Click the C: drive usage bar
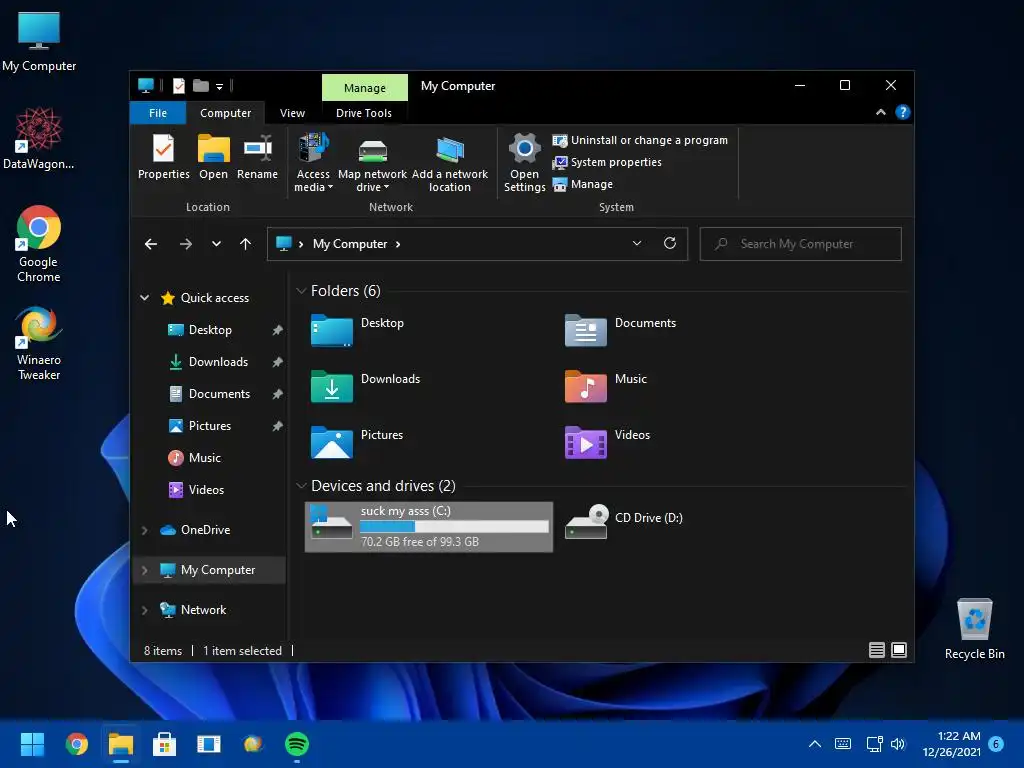This screenshot has height=768, width=1024. 455,526
